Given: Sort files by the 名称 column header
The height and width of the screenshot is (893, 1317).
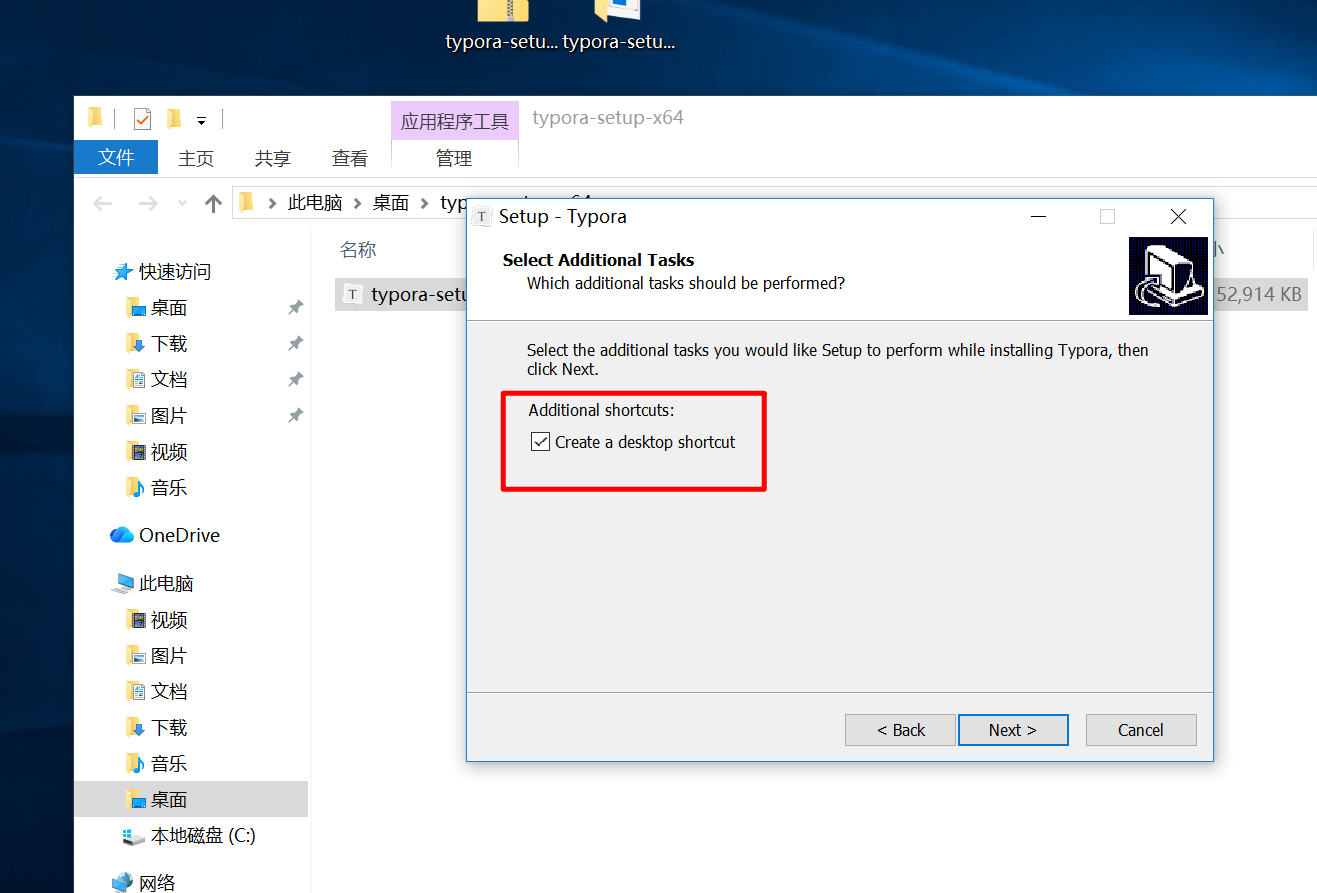Looking at the screenshot, I should (x=358, y=250).
